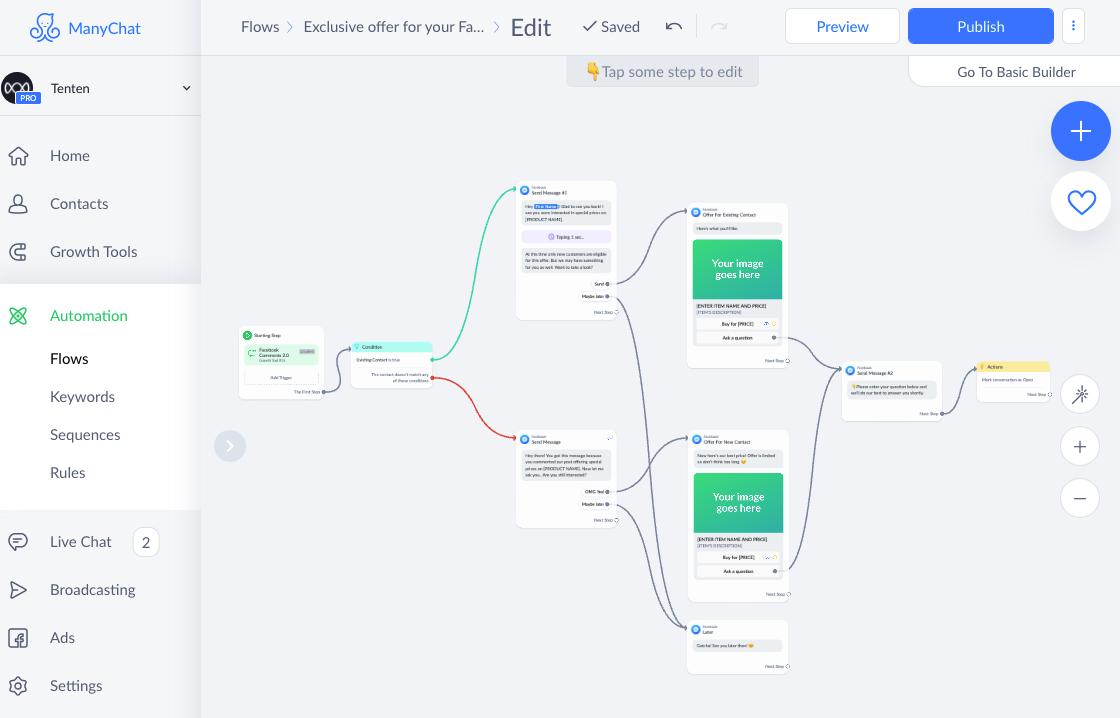Click Add Trigger in Starting Step
Viewport: 1120px width, 718px height.
click(281, 377)
